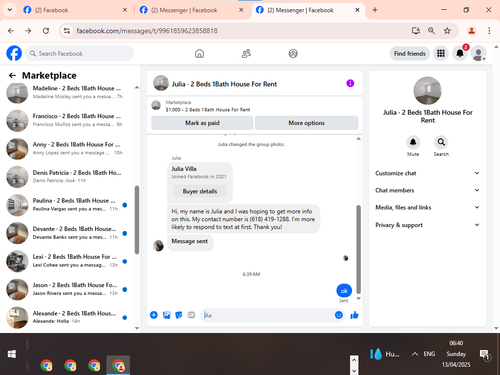Open the account avatar menu
This screenshot has height=375, width=500.
click(x=479, y=53)
